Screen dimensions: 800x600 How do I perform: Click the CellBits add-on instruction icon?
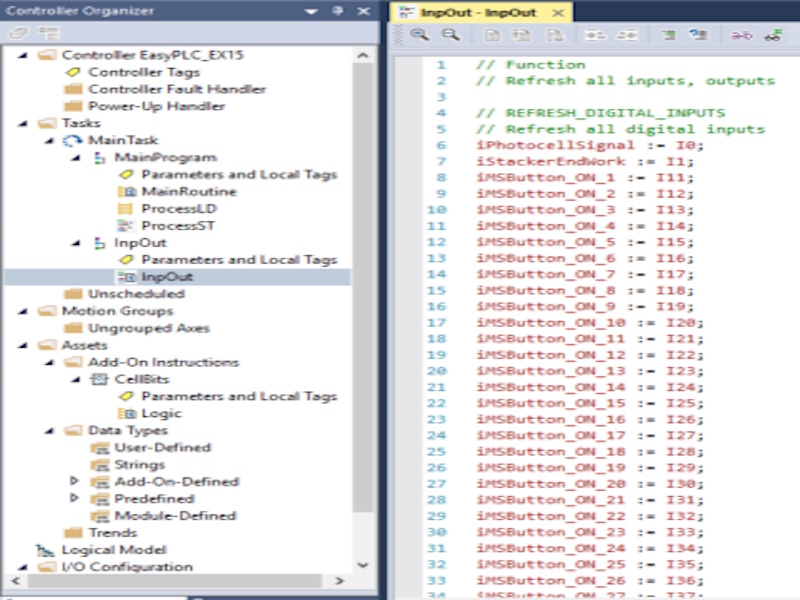[99, 379]
